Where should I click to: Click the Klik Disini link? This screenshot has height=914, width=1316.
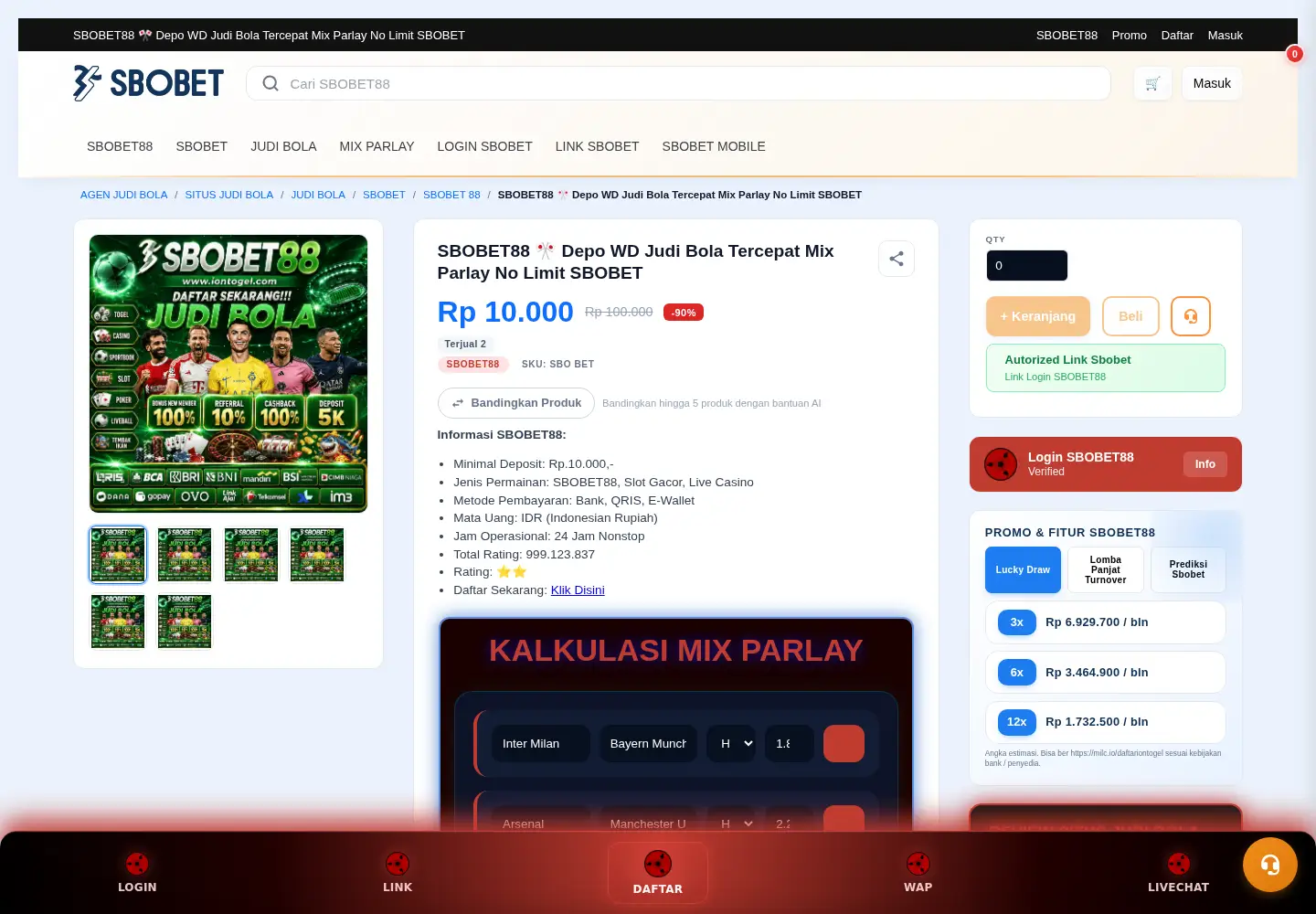[x=578, y=590]
